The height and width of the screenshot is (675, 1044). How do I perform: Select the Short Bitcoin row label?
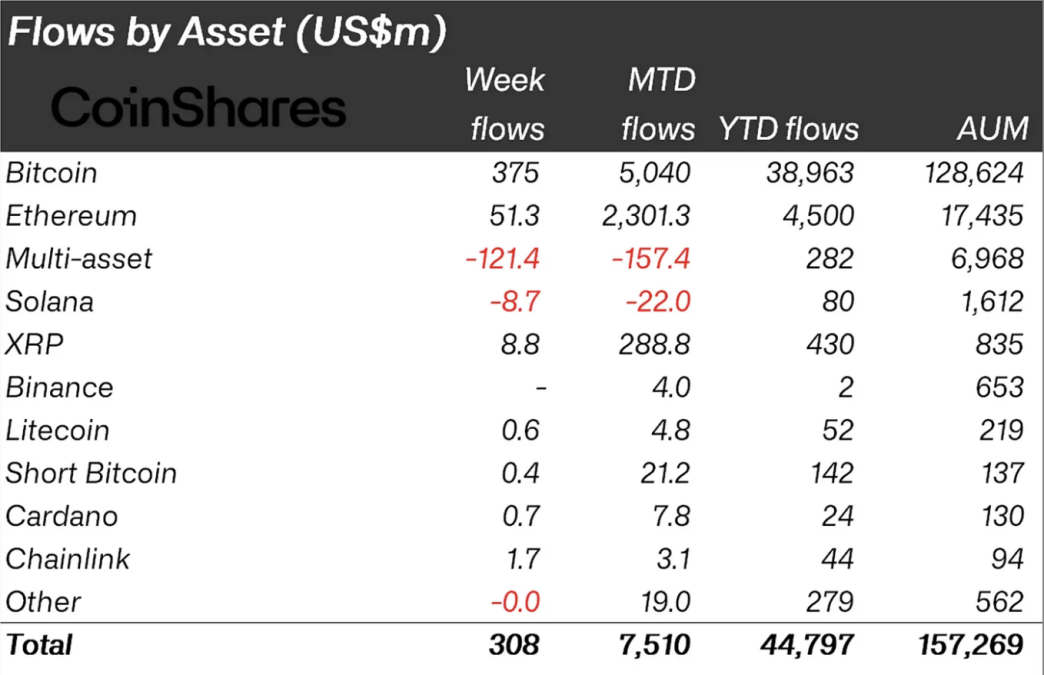(x=91, y=474)
